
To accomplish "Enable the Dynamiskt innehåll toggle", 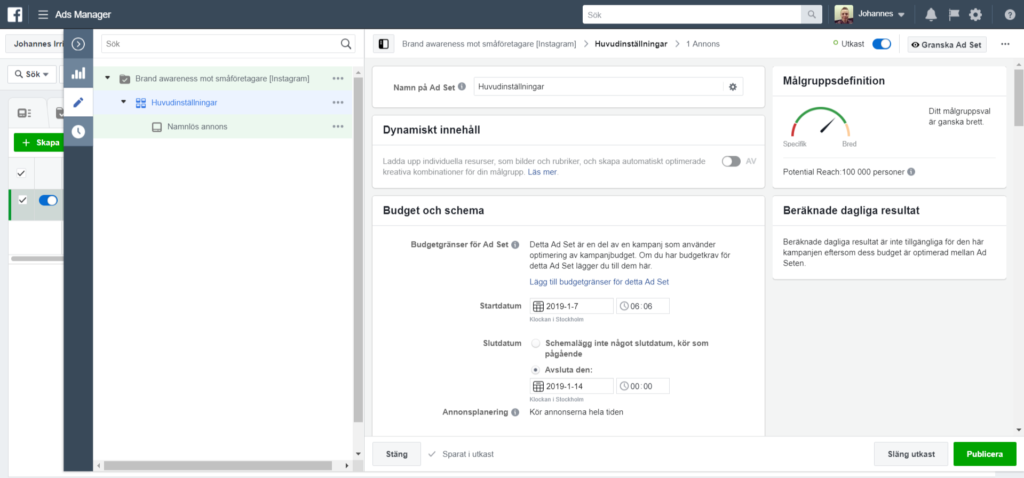I will click(x=731, y=161).
